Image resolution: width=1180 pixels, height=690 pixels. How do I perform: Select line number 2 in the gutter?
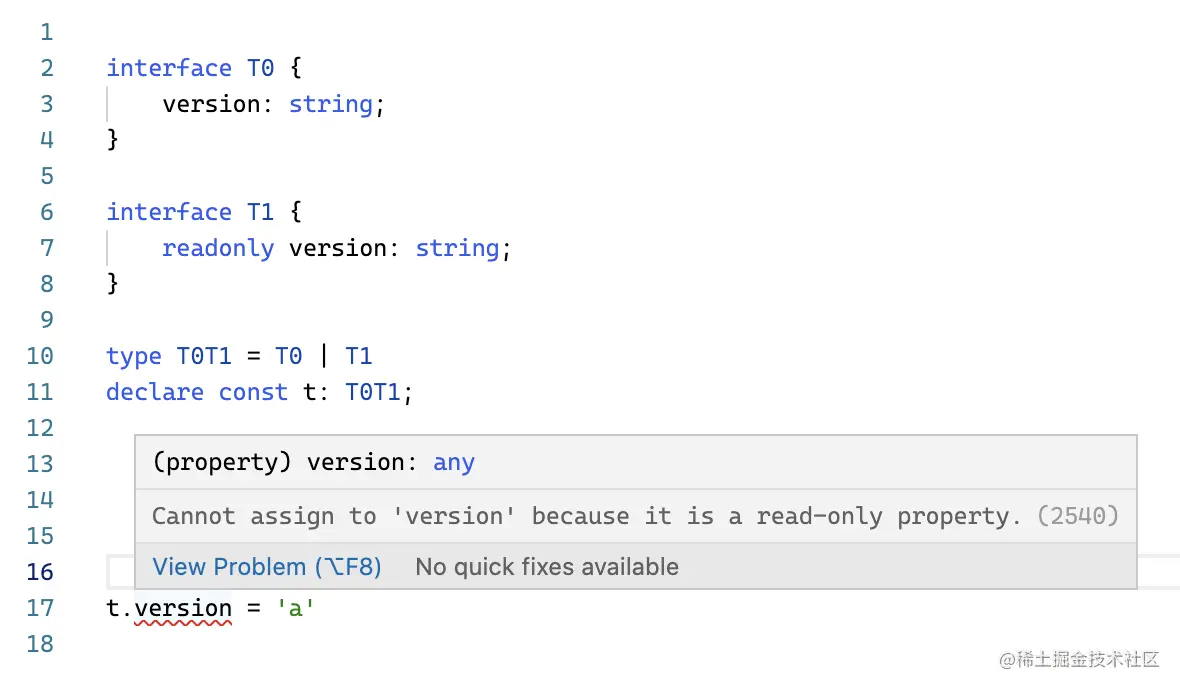point(47,68)
